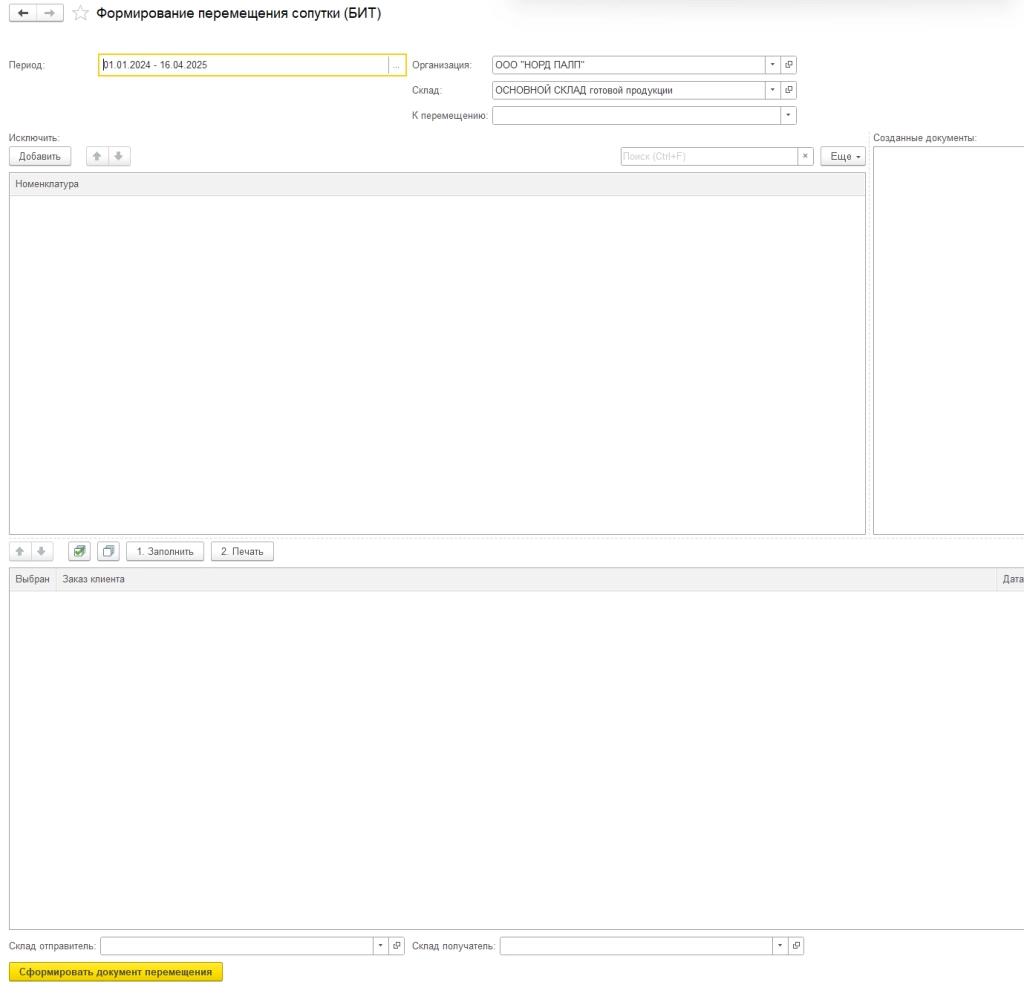This screenshot has height=982, width=1024.
Task: Expand the К перемещению dropdown
Action: coord(788,116)
